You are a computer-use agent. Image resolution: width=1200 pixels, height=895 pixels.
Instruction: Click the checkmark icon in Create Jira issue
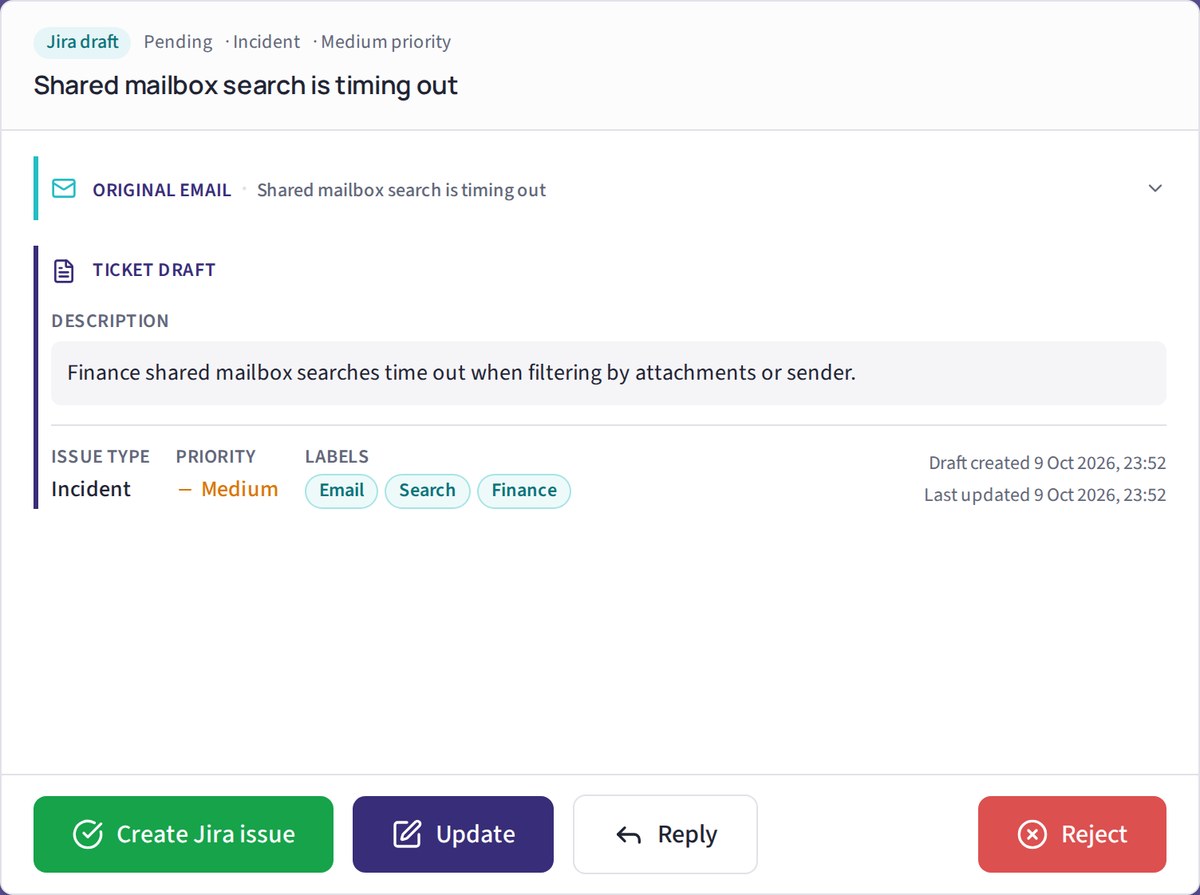88,834
